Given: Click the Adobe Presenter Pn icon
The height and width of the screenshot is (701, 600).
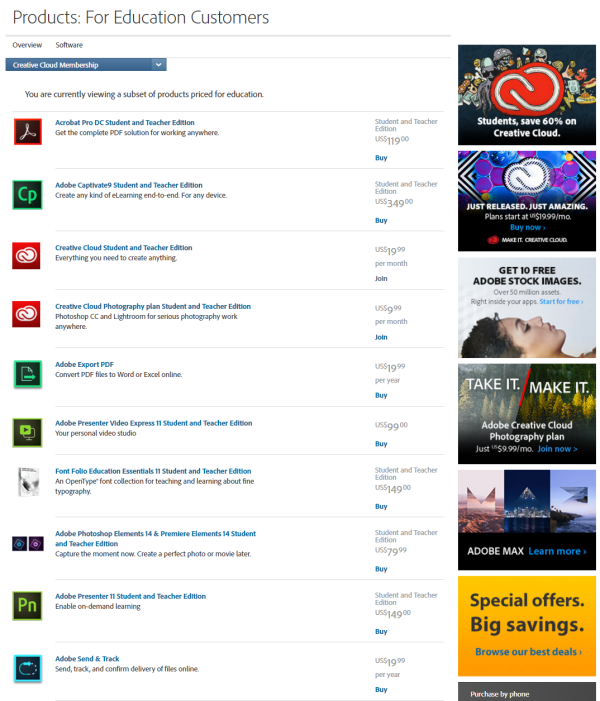Looking at the screenshot, I should point(27,605).
